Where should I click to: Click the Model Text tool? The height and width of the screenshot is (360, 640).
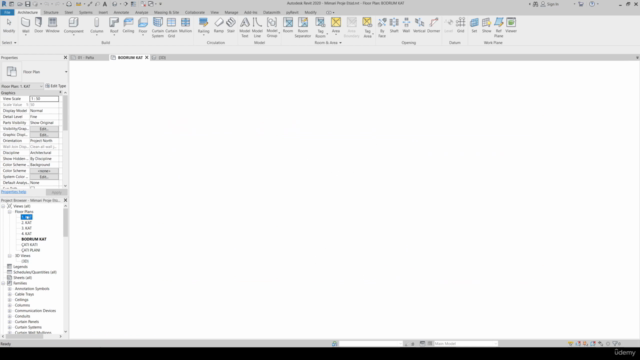pos(244,27)
